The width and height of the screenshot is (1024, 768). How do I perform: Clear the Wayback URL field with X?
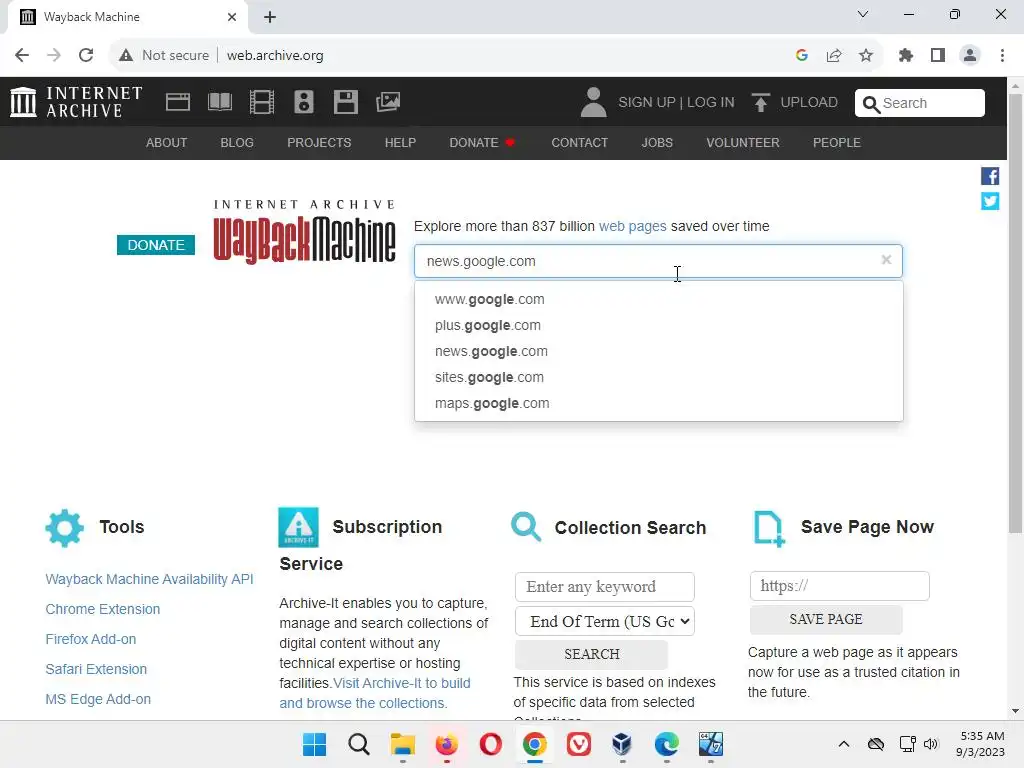point(886,260)
